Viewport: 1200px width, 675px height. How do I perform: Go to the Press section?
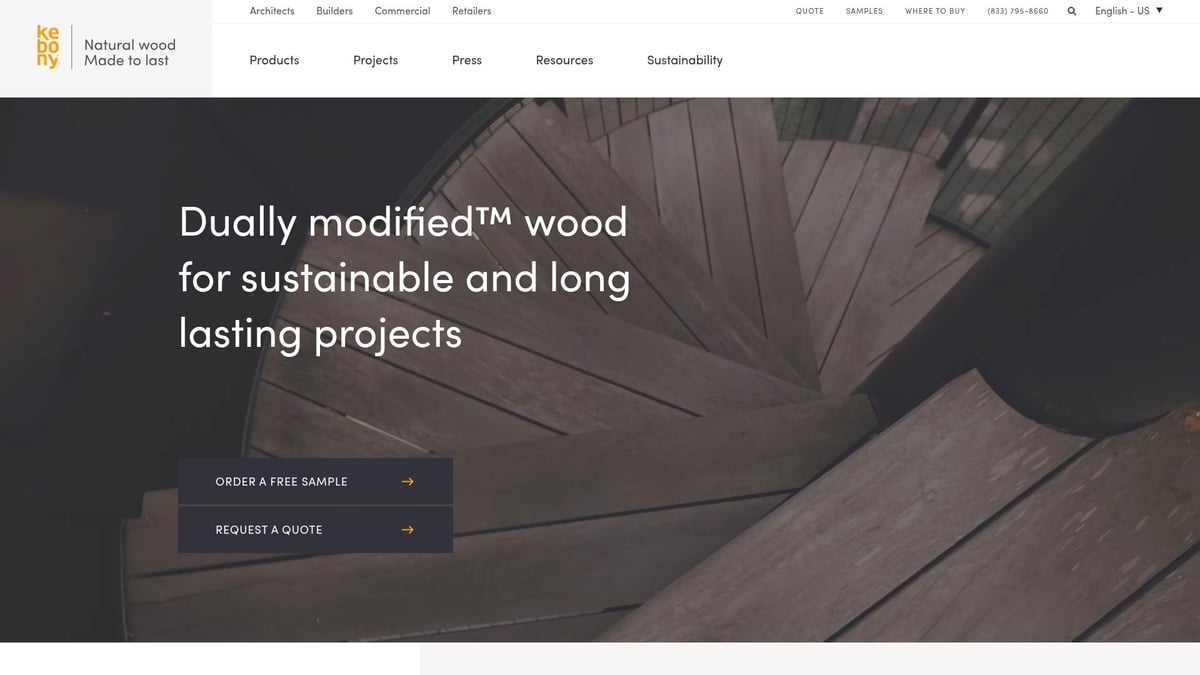(467, 60)
